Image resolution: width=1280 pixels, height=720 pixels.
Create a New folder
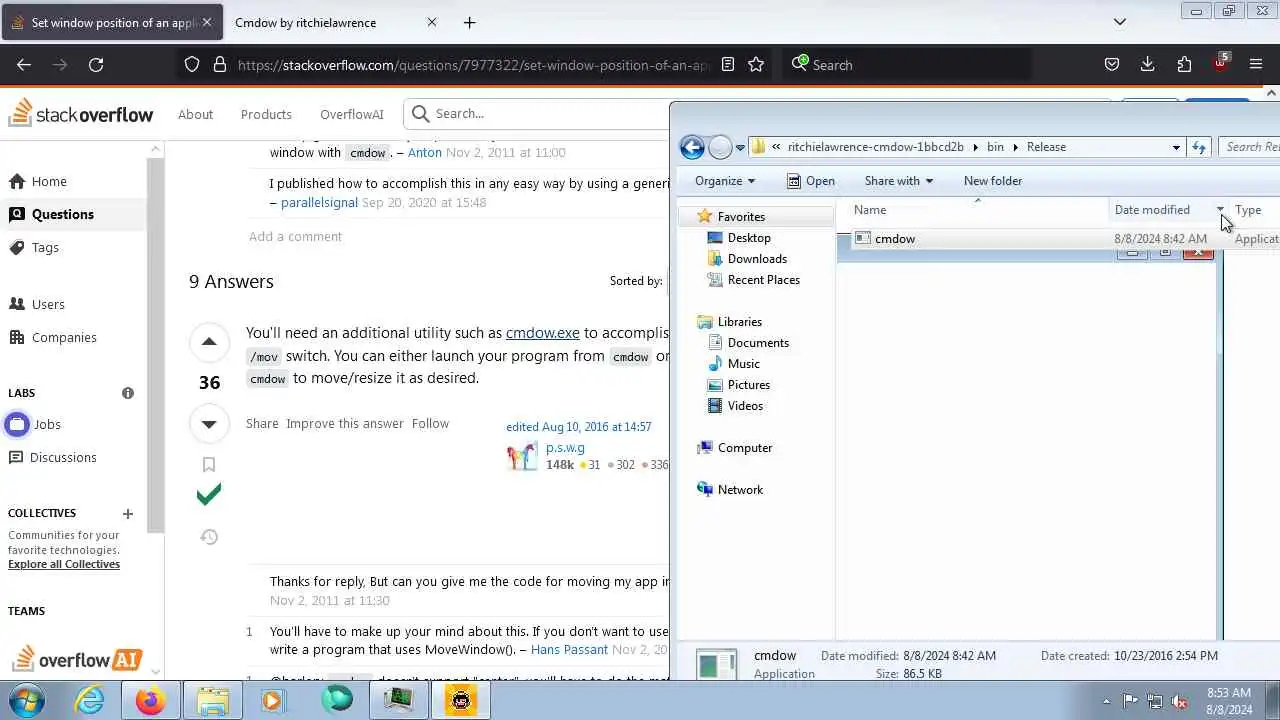pos(993,181)
